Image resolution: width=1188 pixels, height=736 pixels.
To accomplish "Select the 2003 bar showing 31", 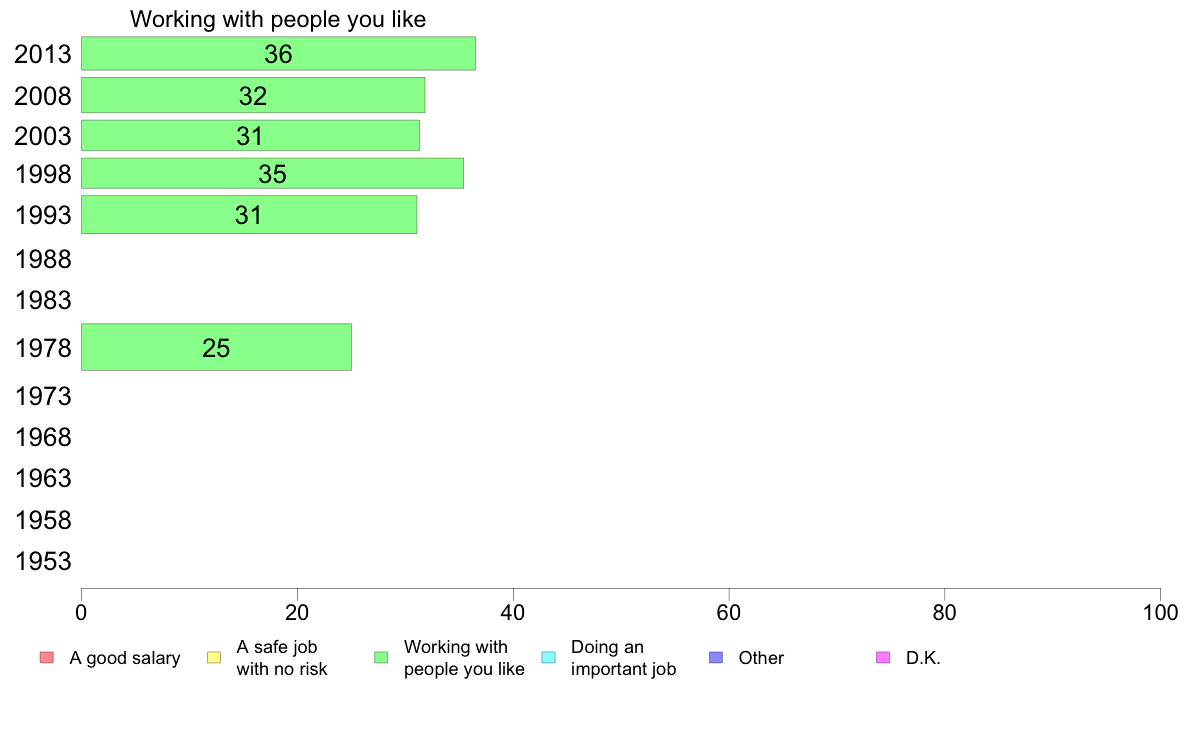I will [250, 136].
